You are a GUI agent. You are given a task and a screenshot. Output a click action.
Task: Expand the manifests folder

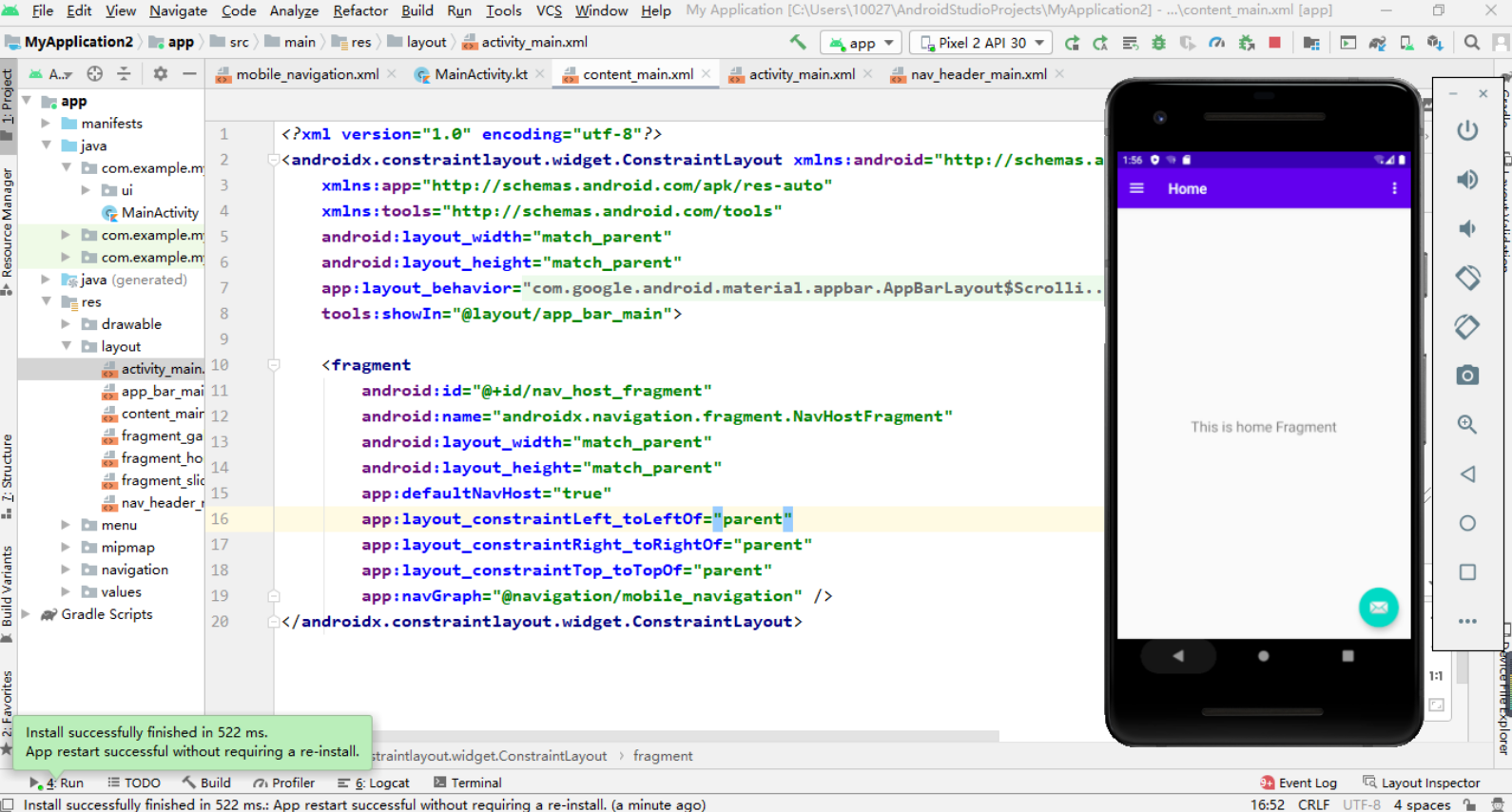pyautogui.click(x=46, y=124)
